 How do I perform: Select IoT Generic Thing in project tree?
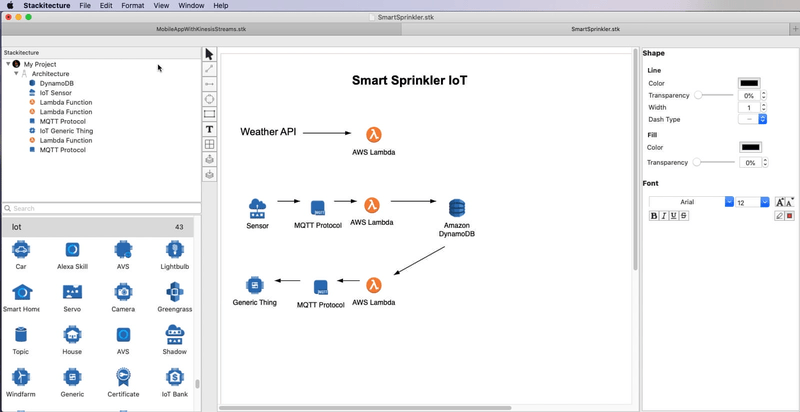point(65,131)
